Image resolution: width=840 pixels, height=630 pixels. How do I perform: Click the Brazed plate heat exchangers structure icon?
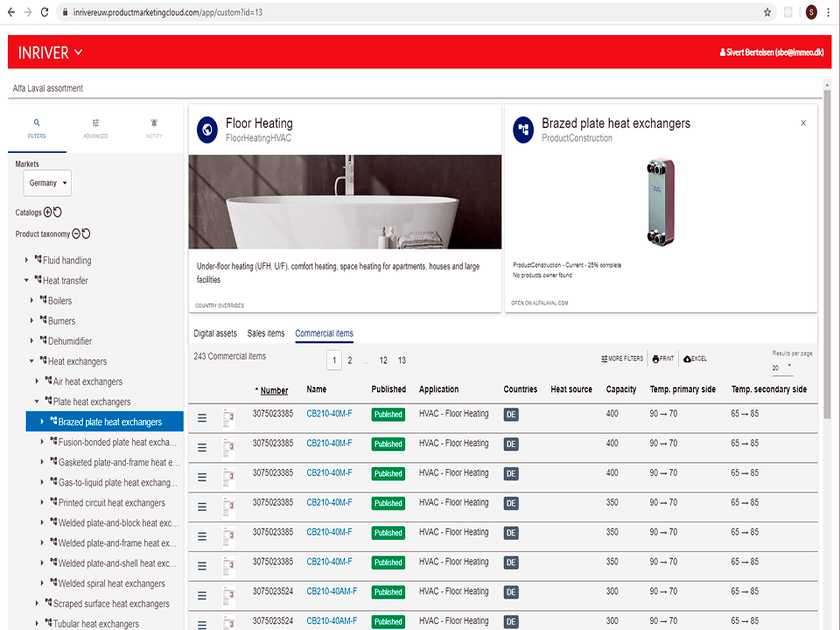[523, 130]
